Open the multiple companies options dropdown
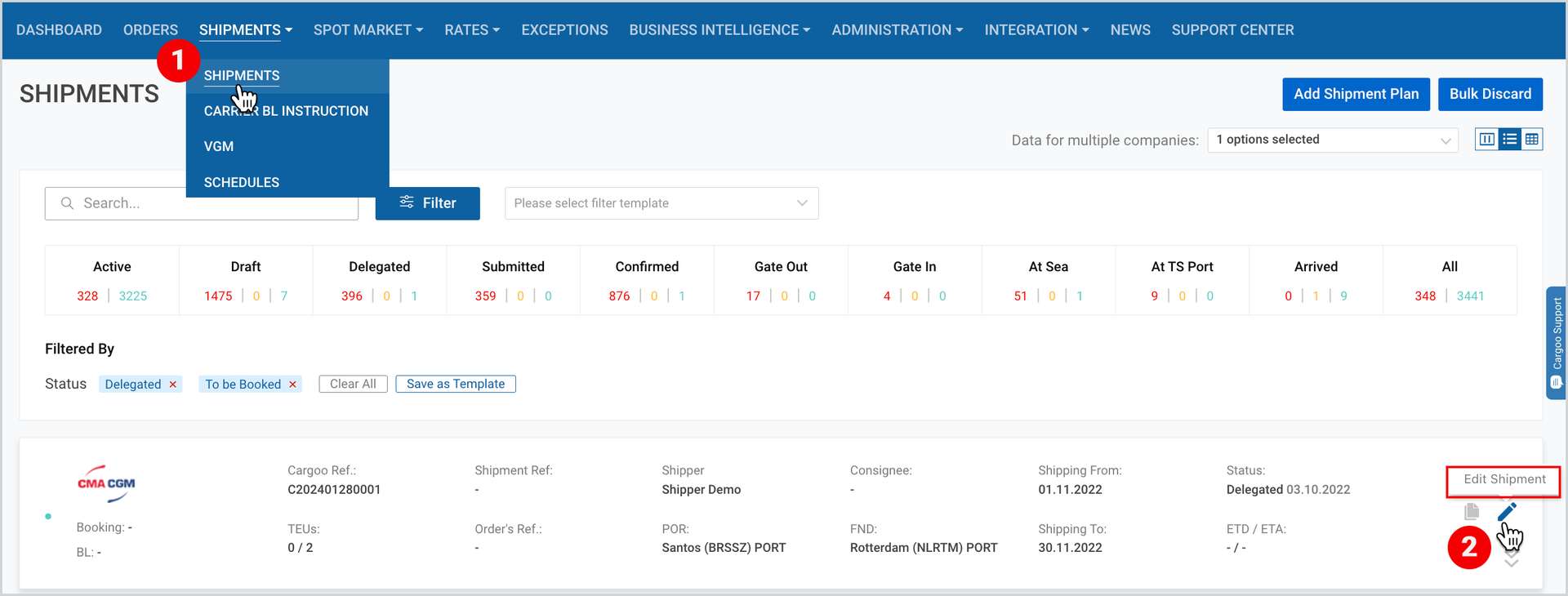This screenshot has width=1568, height=596. pos(1333,140)
